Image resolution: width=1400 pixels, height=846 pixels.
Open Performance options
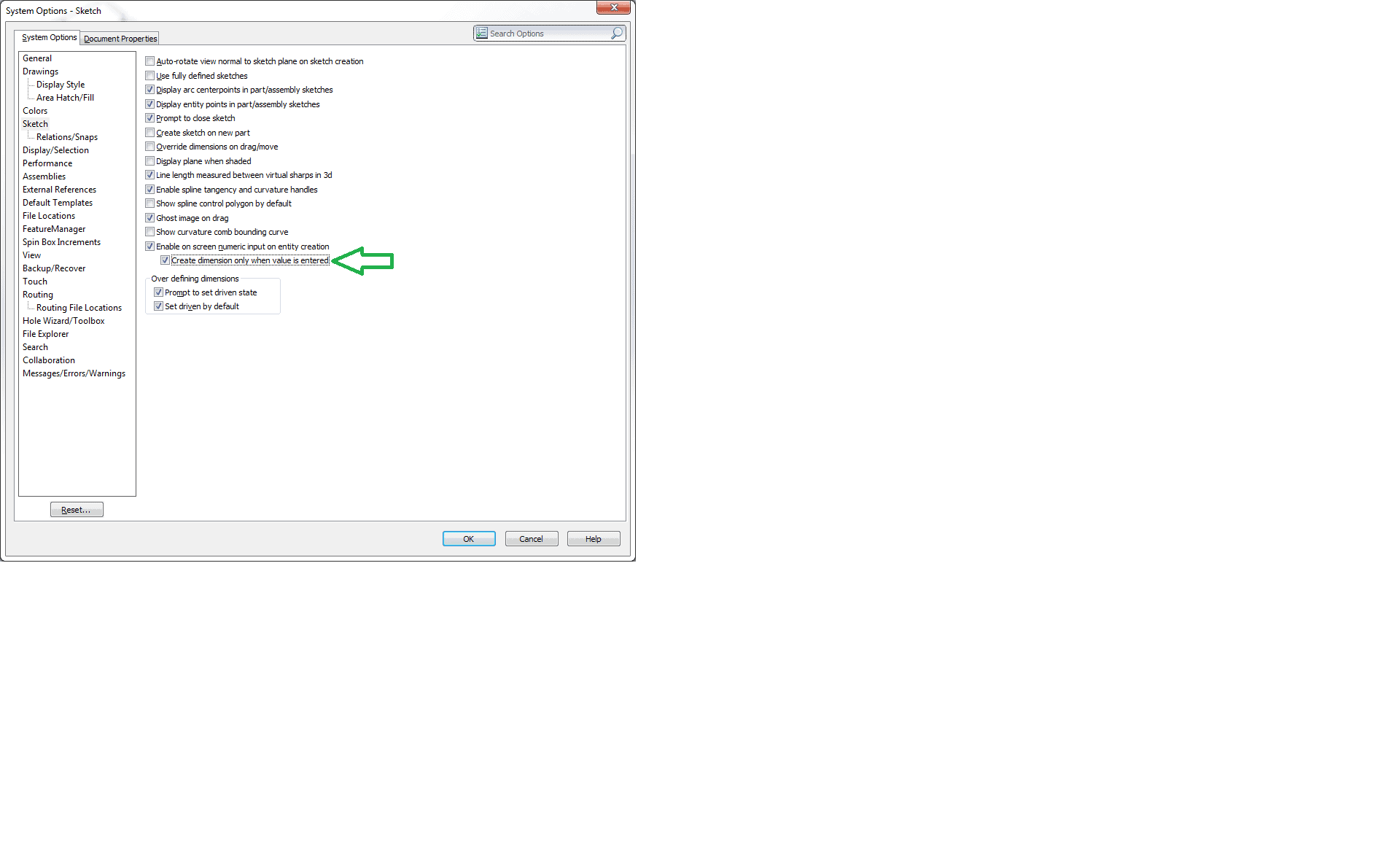(47, 163)
